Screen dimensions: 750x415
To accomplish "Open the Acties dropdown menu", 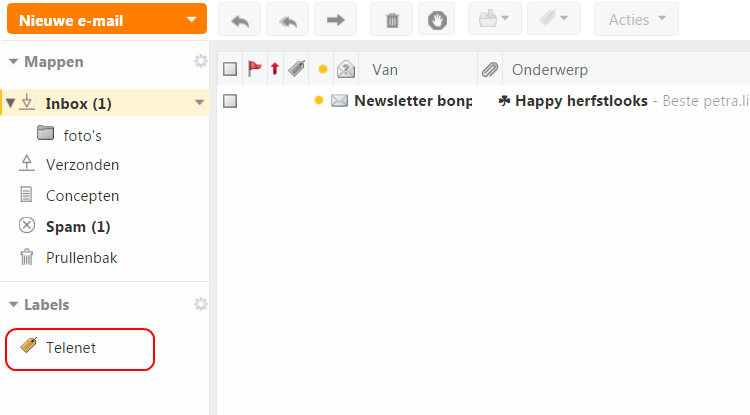I will (636, 19).
